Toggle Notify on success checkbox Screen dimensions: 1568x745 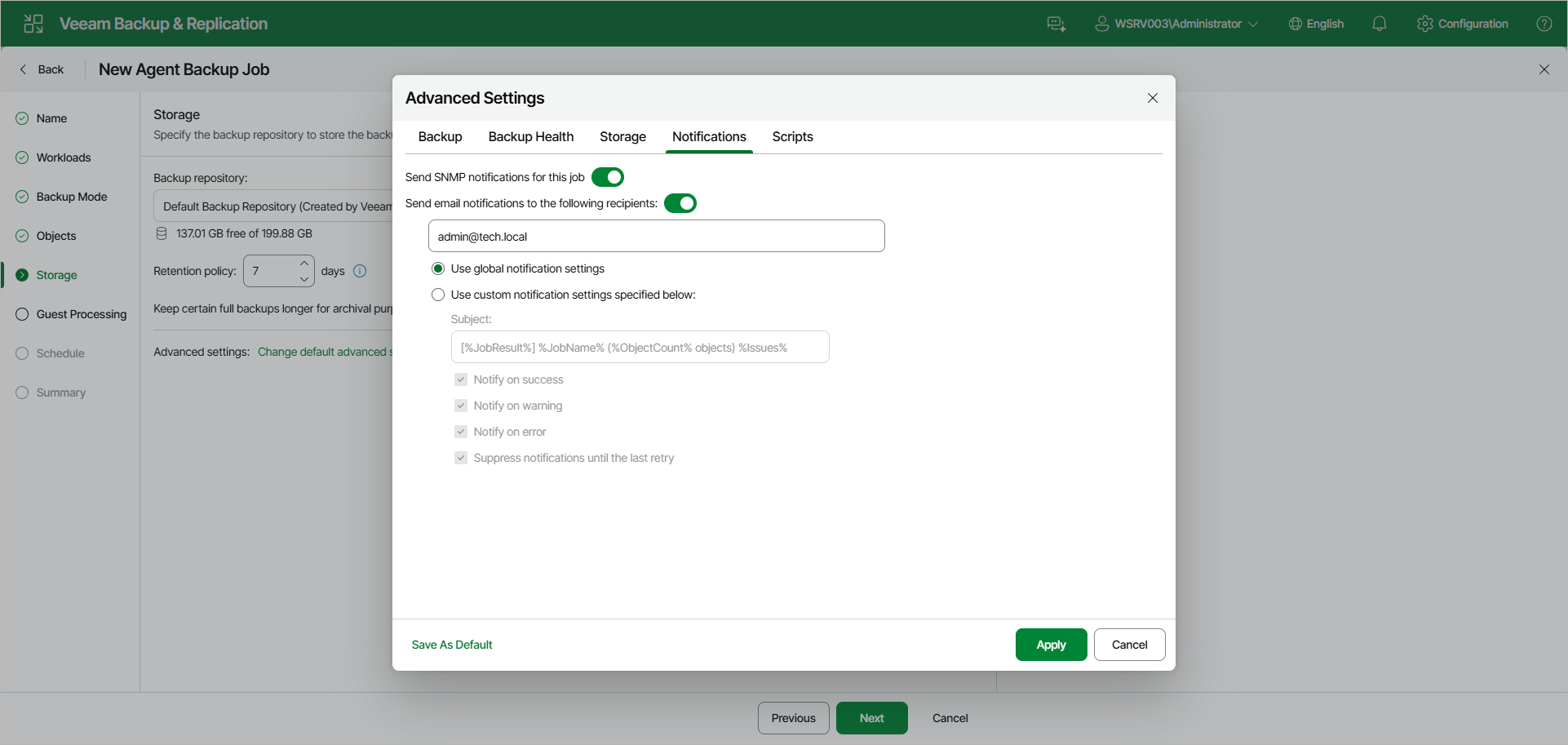click(461, 379)
